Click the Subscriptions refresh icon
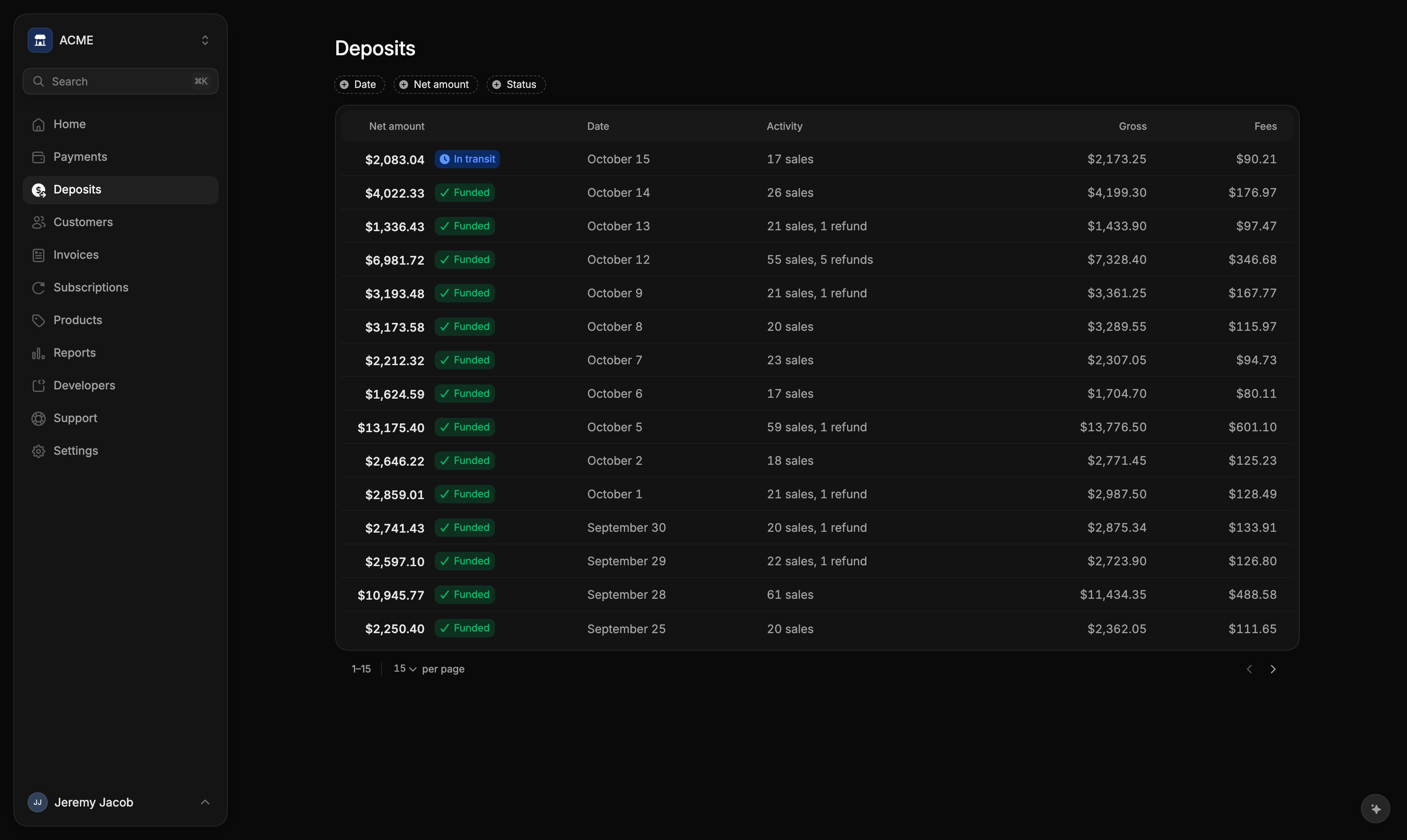This screenshot has width=1407, height=840. [x=39, y=288]
